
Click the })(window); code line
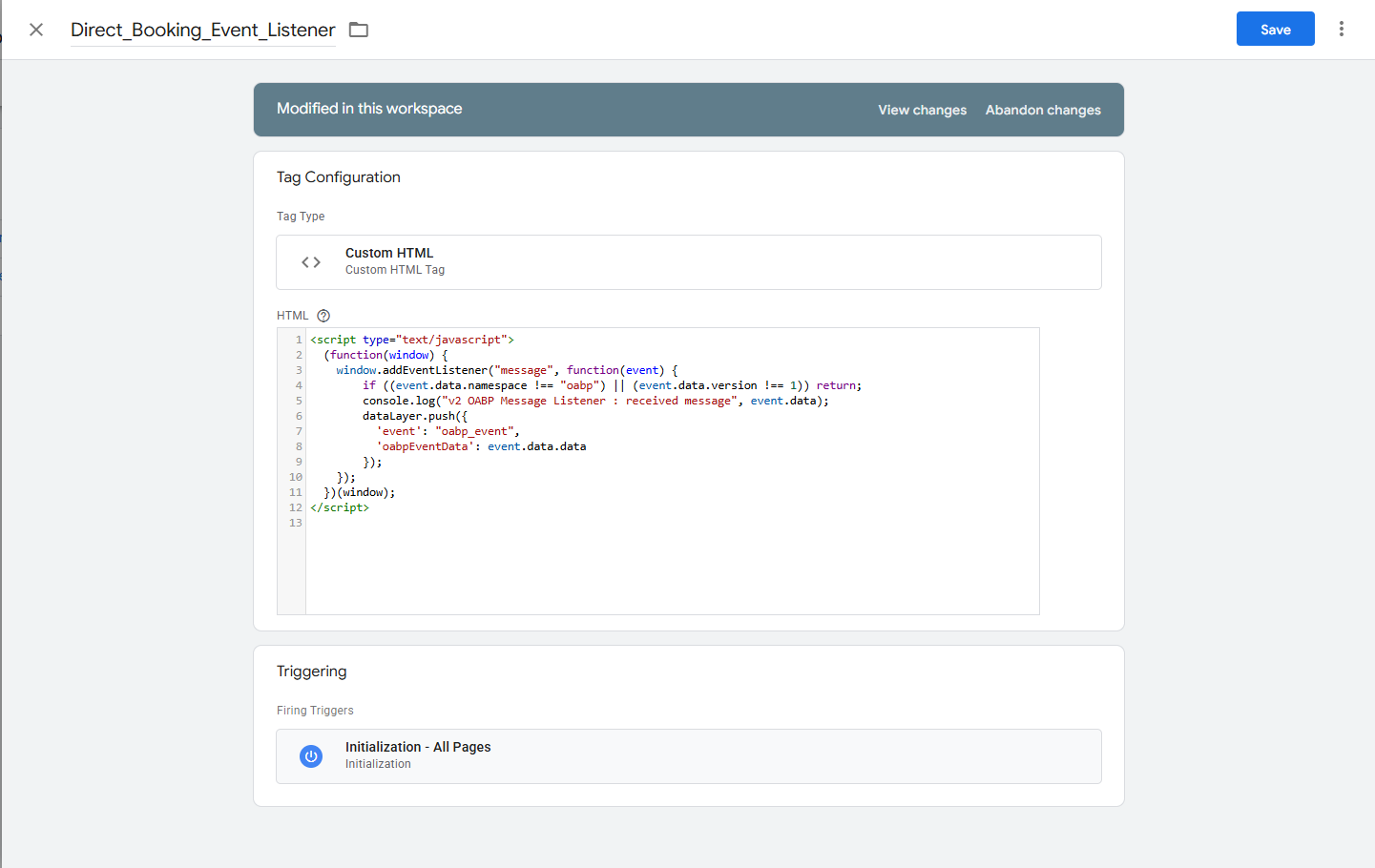point(359,492)
